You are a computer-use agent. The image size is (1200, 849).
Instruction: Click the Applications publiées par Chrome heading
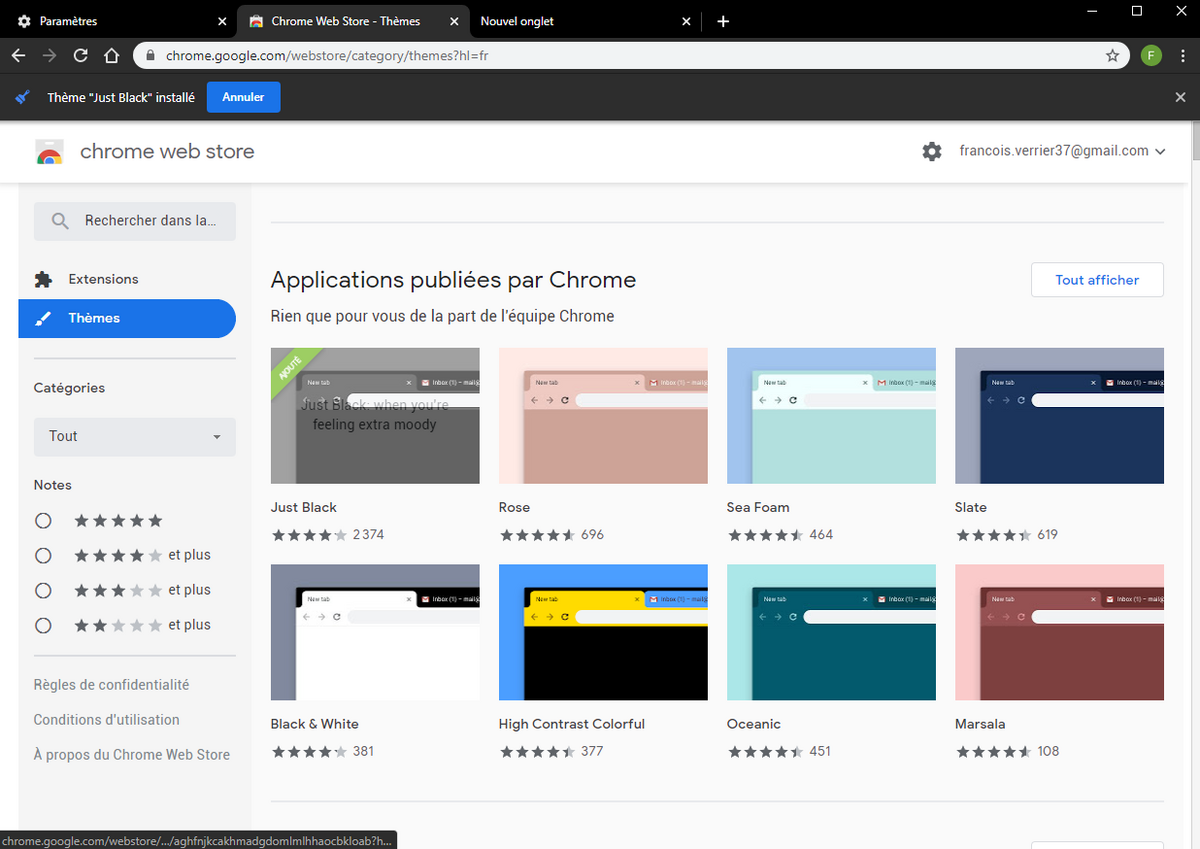[453, 280]
